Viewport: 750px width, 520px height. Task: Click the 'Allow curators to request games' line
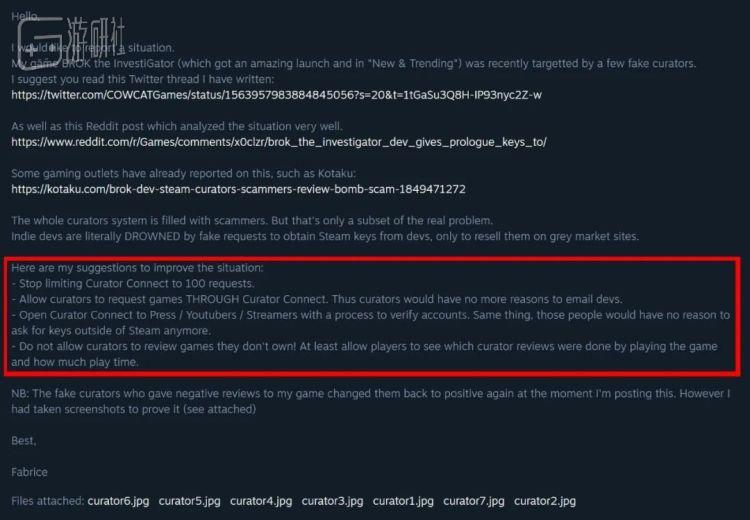[317, 299]
